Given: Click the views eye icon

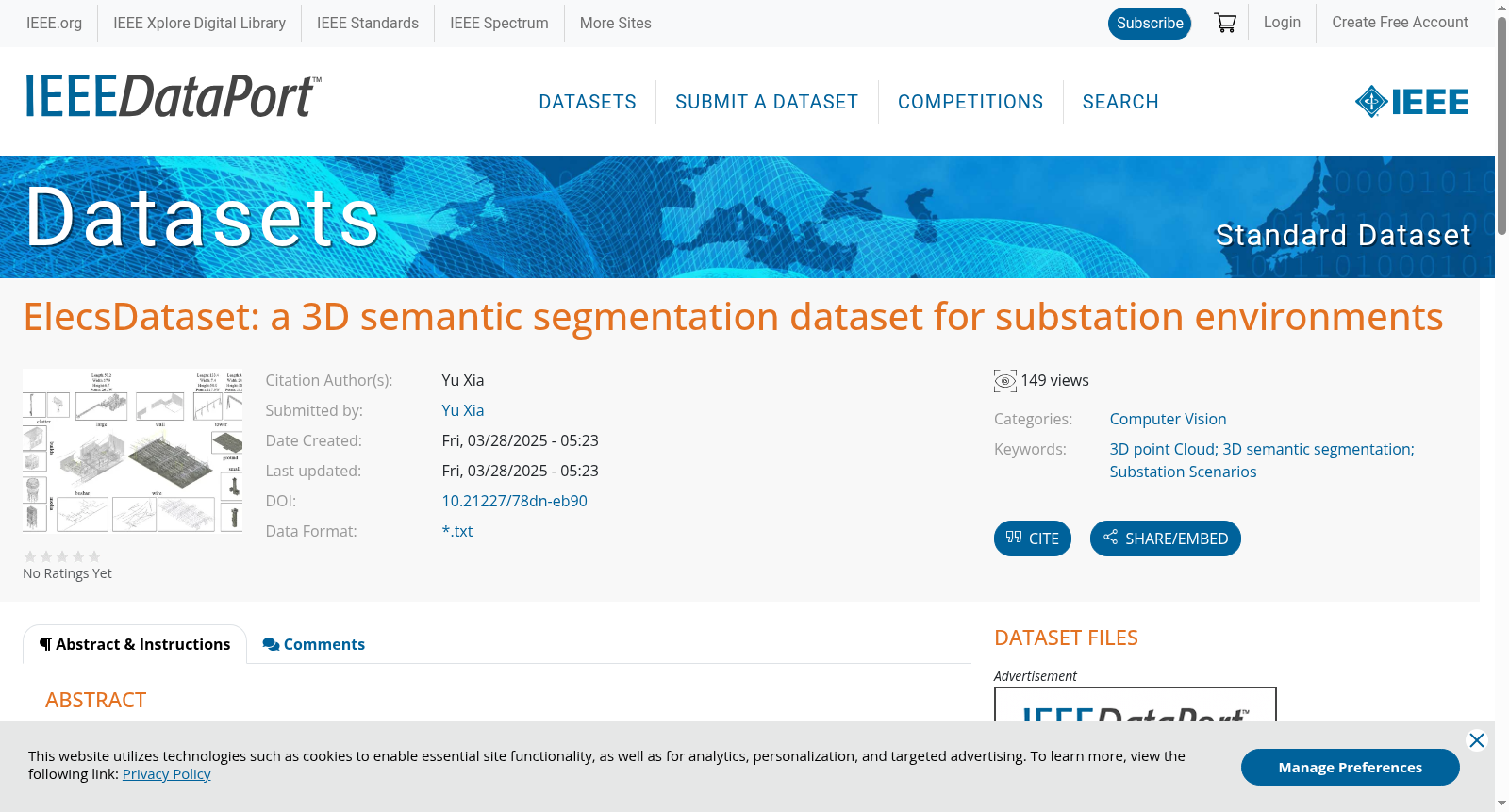Looking at the screenshot, I should coord(1005,381).
